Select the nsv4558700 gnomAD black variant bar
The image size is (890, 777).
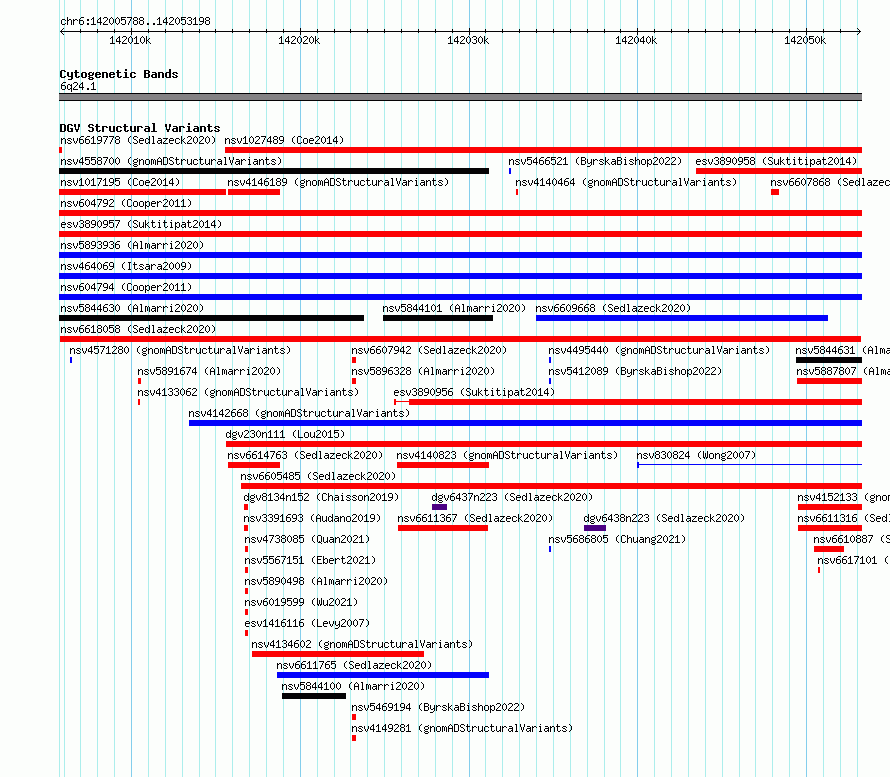(274, 171)
